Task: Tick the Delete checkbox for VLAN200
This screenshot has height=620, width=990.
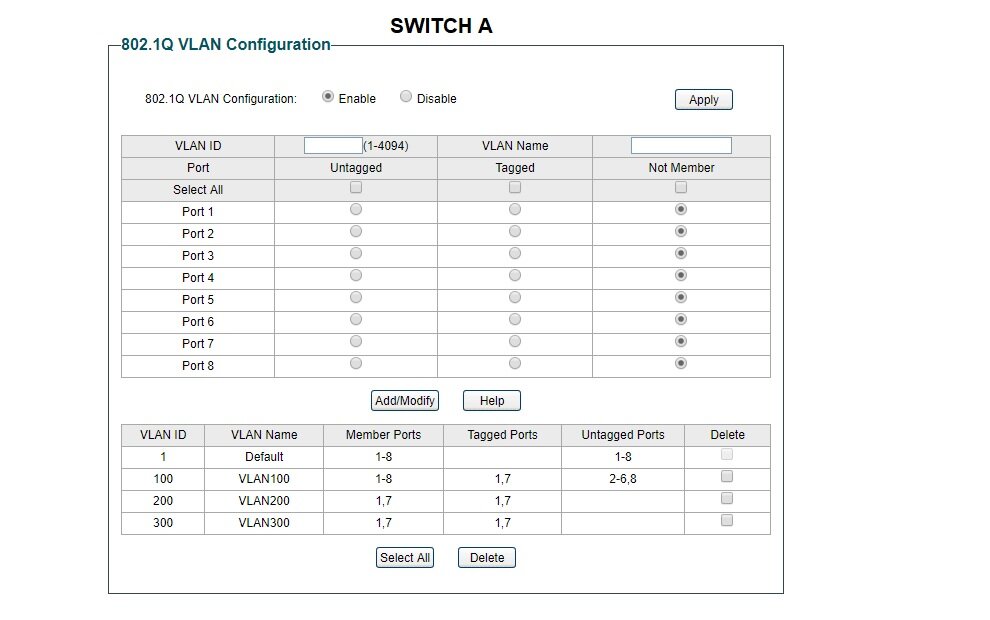Action: (727, 499)
